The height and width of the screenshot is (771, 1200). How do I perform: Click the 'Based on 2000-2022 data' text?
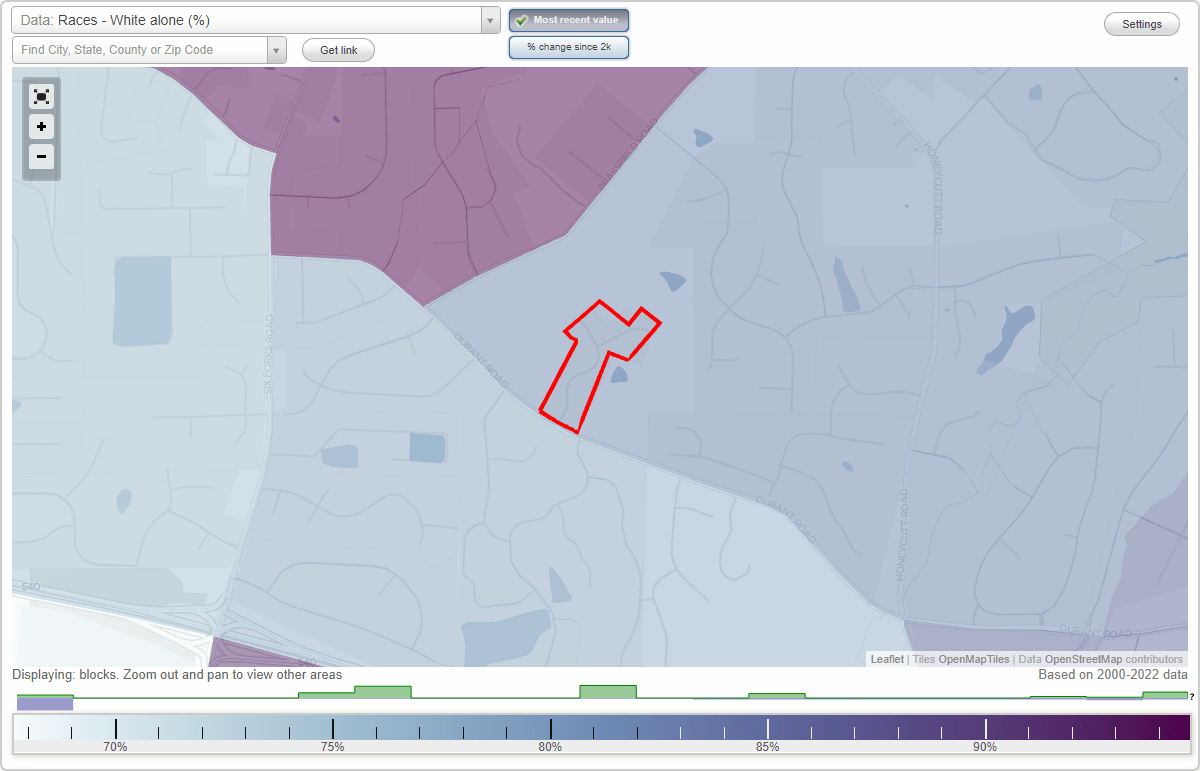pyautogui.click(x=1113, y=675)
